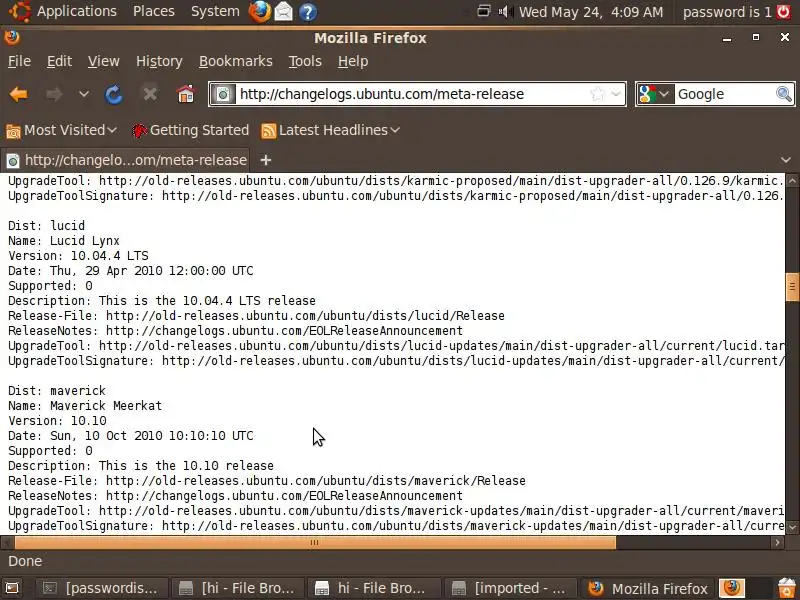The height and width of the screenshot is (600, 800).
Task: Click the 'Done' status bar text
Action: tap(25, 561)
